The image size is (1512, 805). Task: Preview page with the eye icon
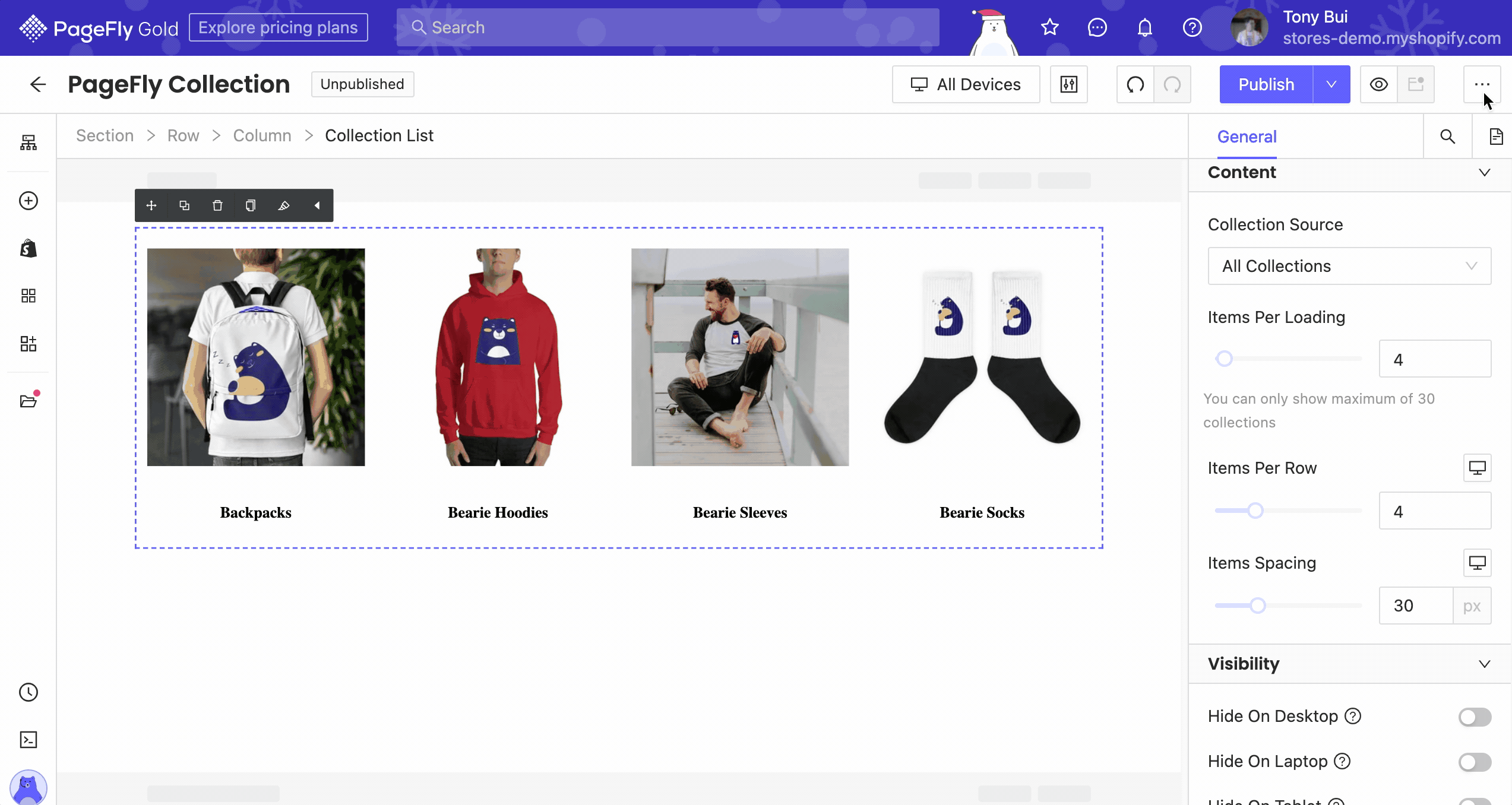tap(1379, 84)
